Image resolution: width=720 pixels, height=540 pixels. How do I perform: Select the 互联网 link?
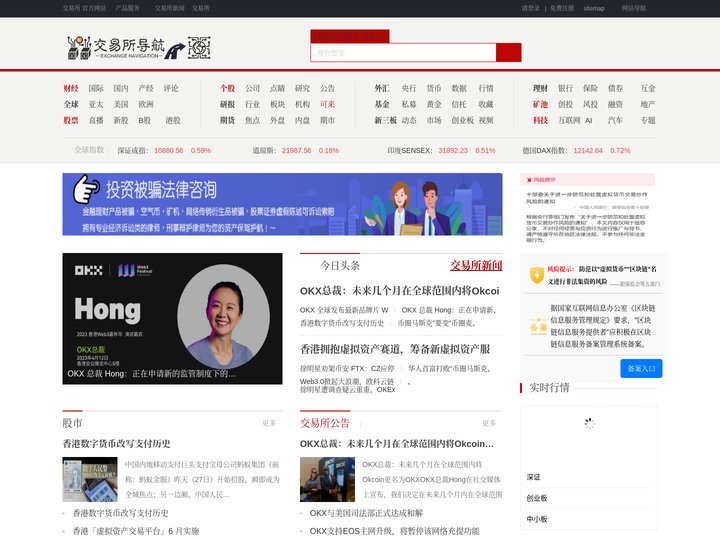pyautogui.click(x=569, y=120)
